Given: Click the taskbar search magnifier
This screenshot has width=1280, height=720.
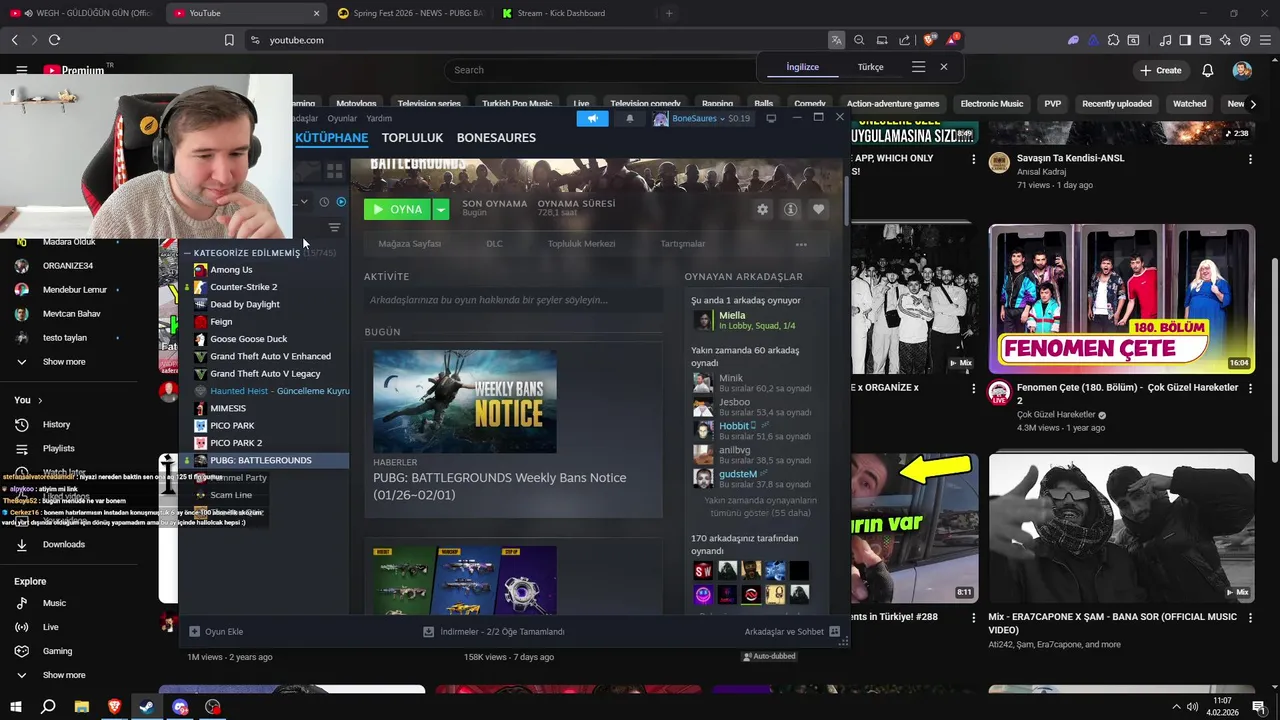Looking at the screenshot, I should 48,707.
